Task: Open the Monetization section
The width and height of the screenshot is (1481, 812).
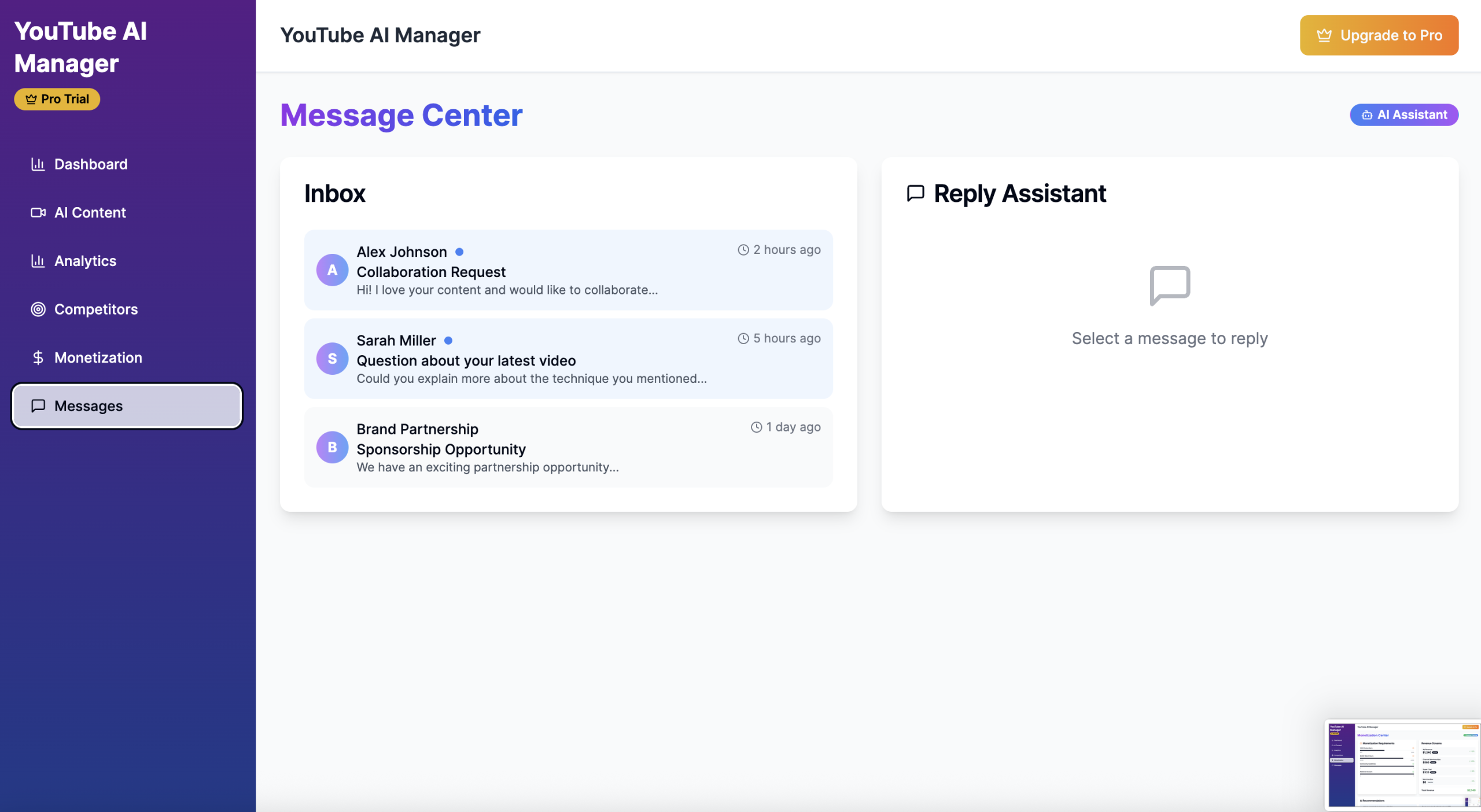Action: pos(127,357)
